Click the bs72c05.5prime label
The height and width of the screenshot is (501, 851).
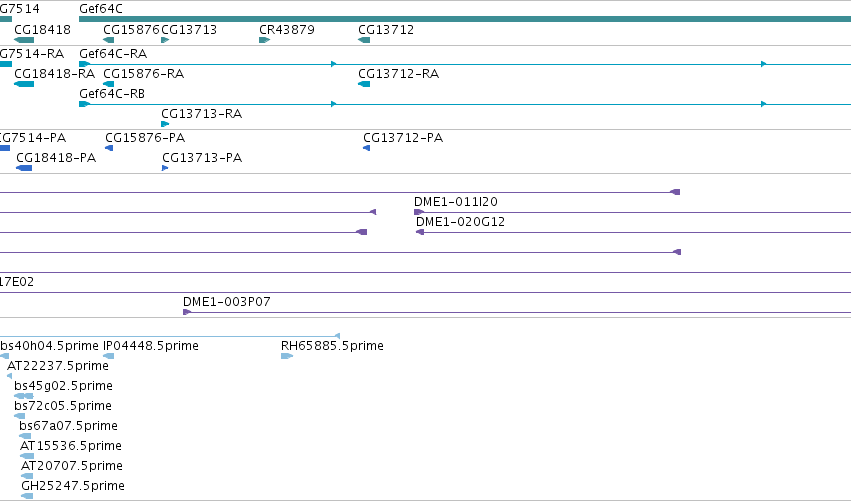[63, 405]
